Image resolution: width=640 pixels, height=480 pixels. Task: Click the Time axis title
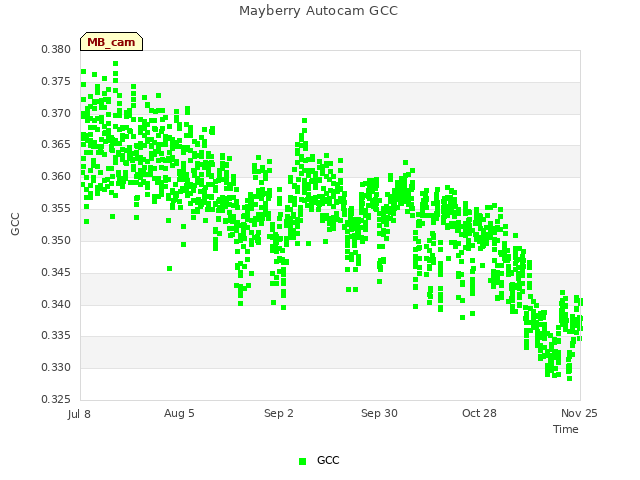(566, 429)
